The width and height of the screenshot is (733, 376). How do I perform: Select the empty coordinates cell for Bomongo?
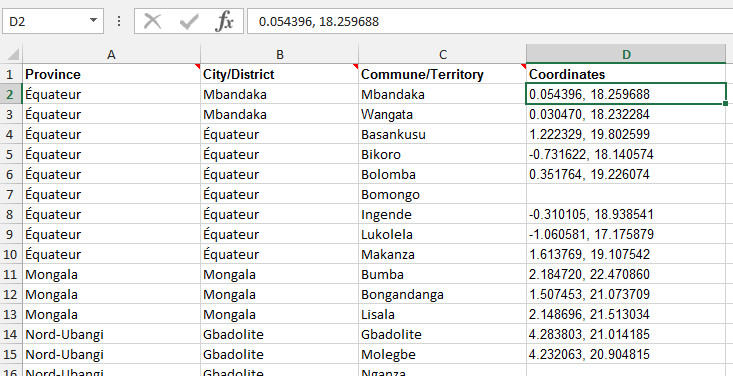coord(626,194)
